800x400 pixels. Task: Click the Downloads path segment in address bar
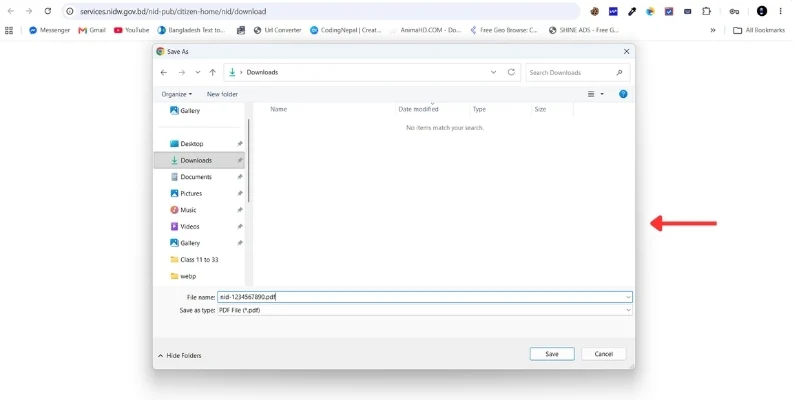262,72
